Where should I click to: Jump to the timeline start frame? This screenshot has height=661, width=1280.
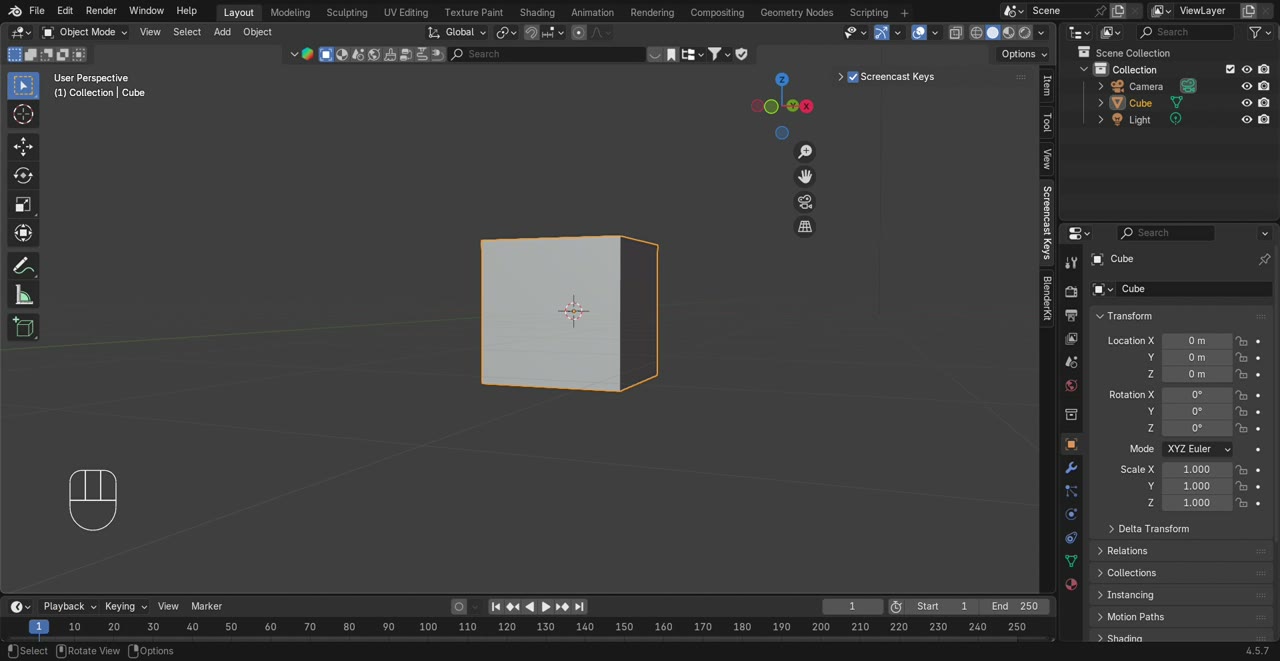[x=495, y=607]
